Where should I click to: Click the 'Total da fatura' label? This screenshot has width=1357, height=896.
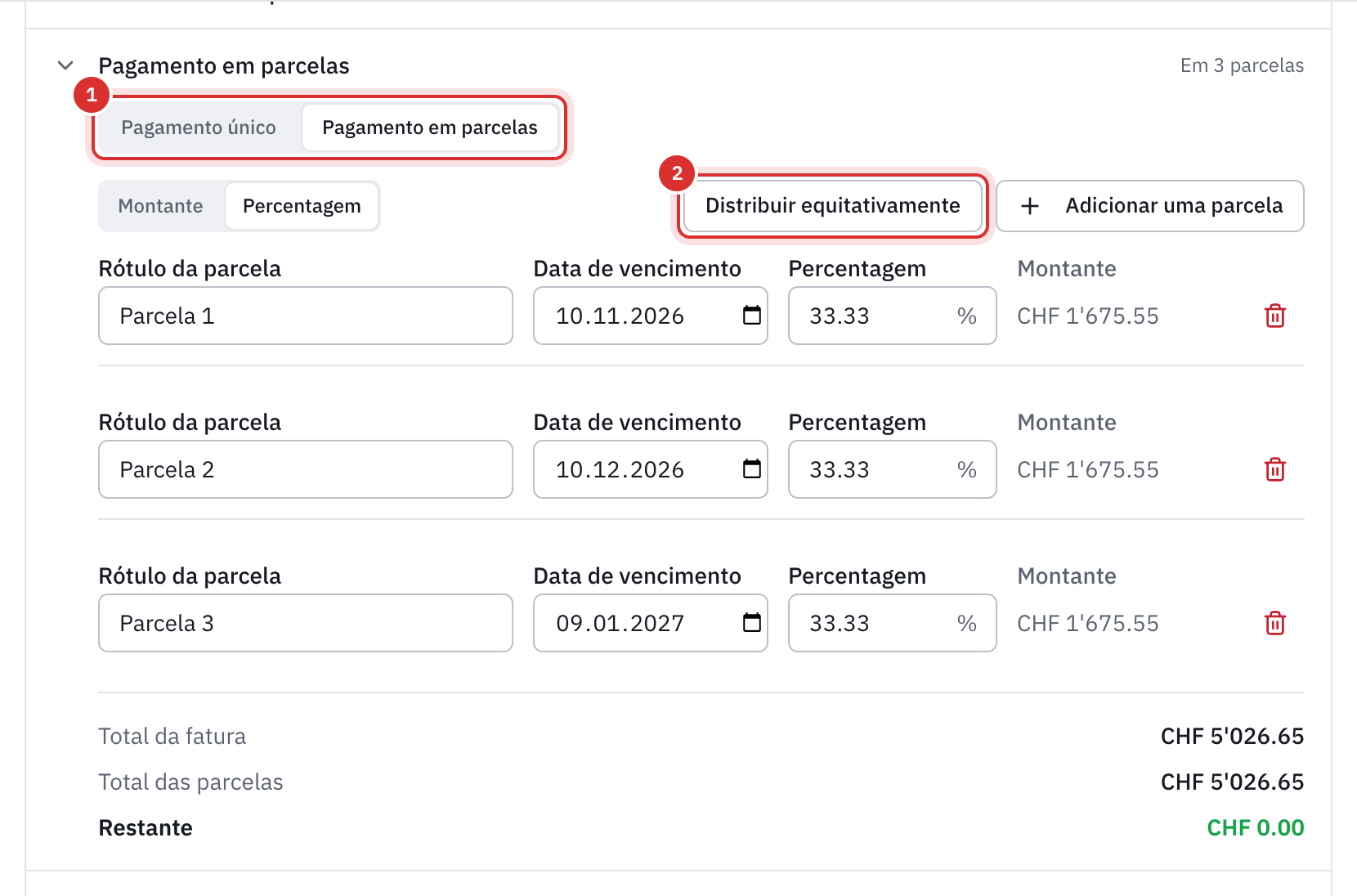point(172,737)
